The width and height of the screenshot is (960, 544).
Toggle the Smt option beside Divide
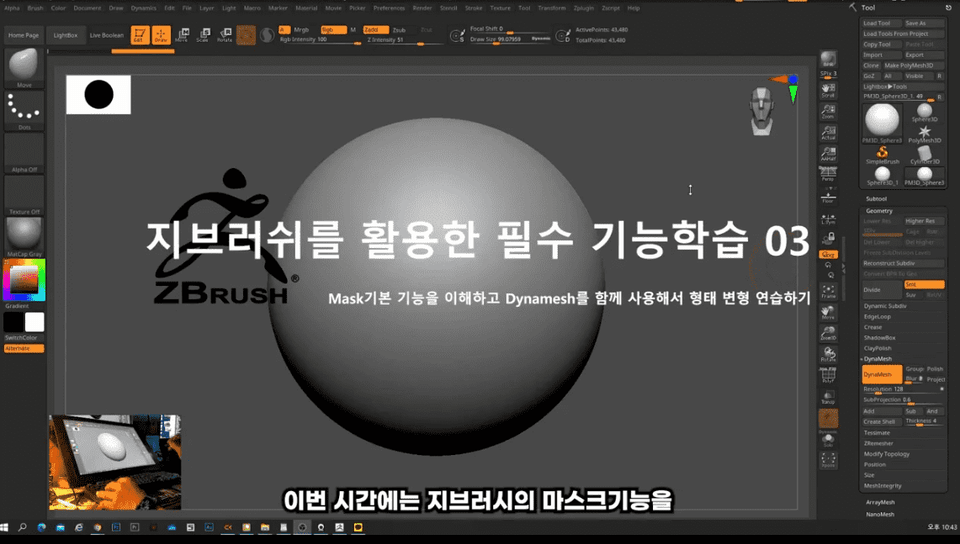pos(923,285)
